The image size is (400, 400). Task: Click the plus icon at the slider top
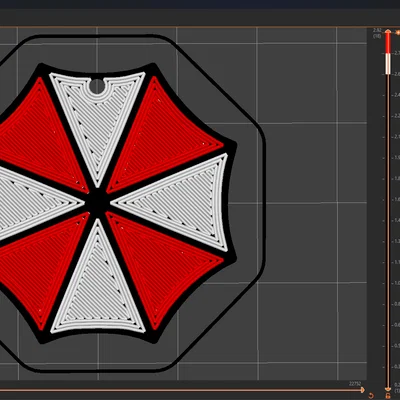pos(397,32)
